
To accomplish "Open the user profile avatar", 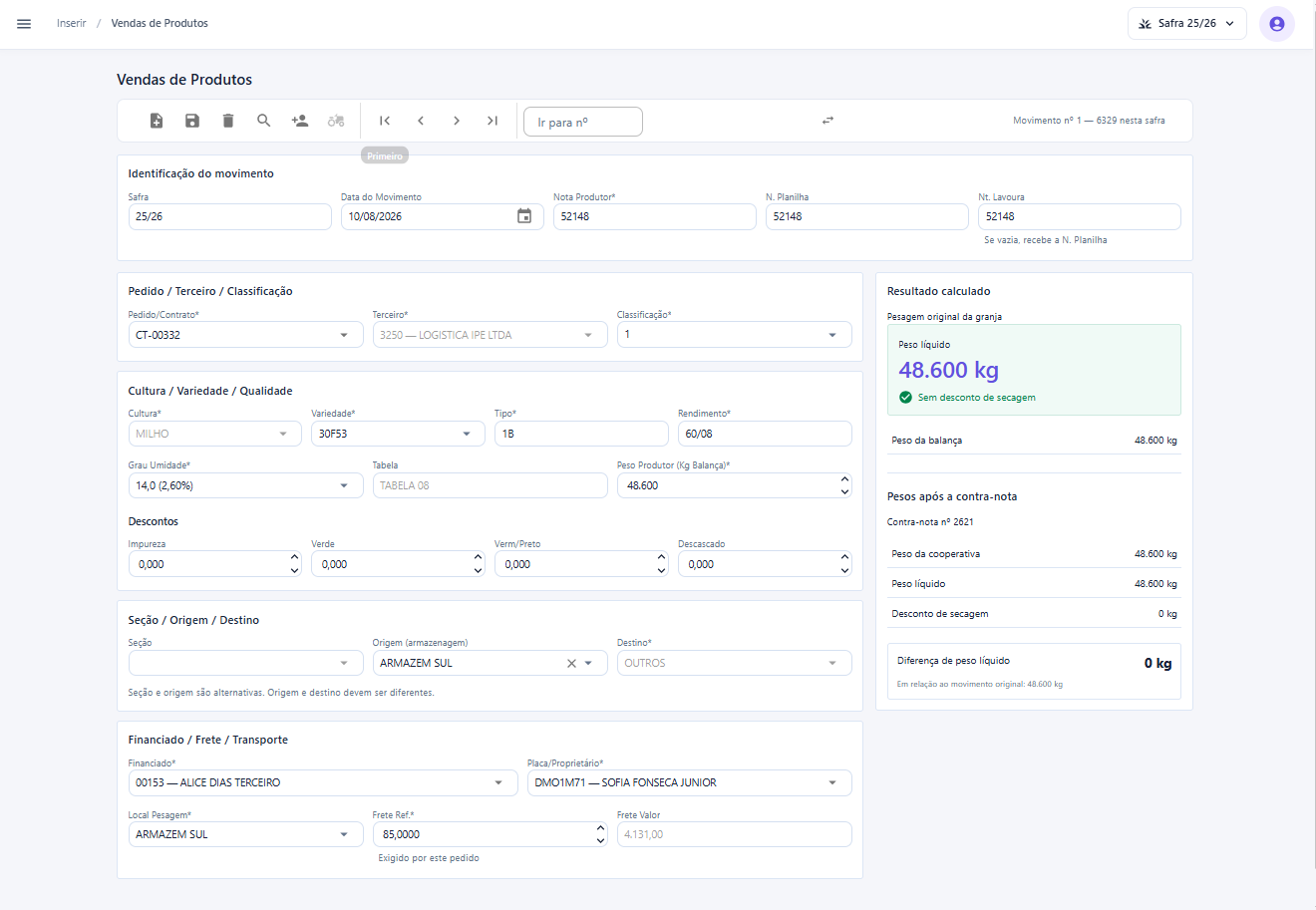I will pyautogui.click(x=1277, y=24).
